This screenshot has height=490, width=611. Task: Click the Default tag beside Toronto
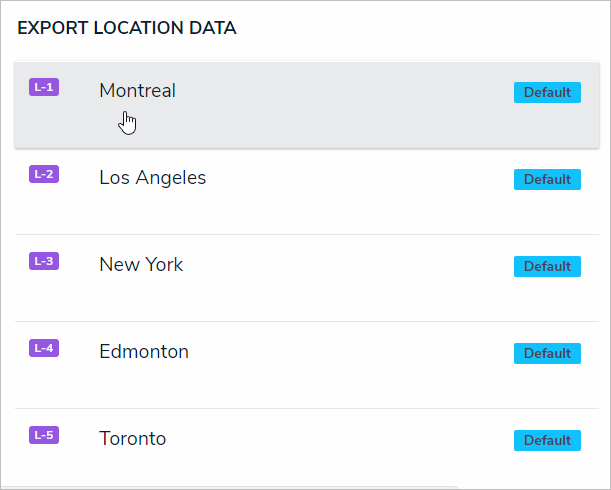click(x=547, y=441)
